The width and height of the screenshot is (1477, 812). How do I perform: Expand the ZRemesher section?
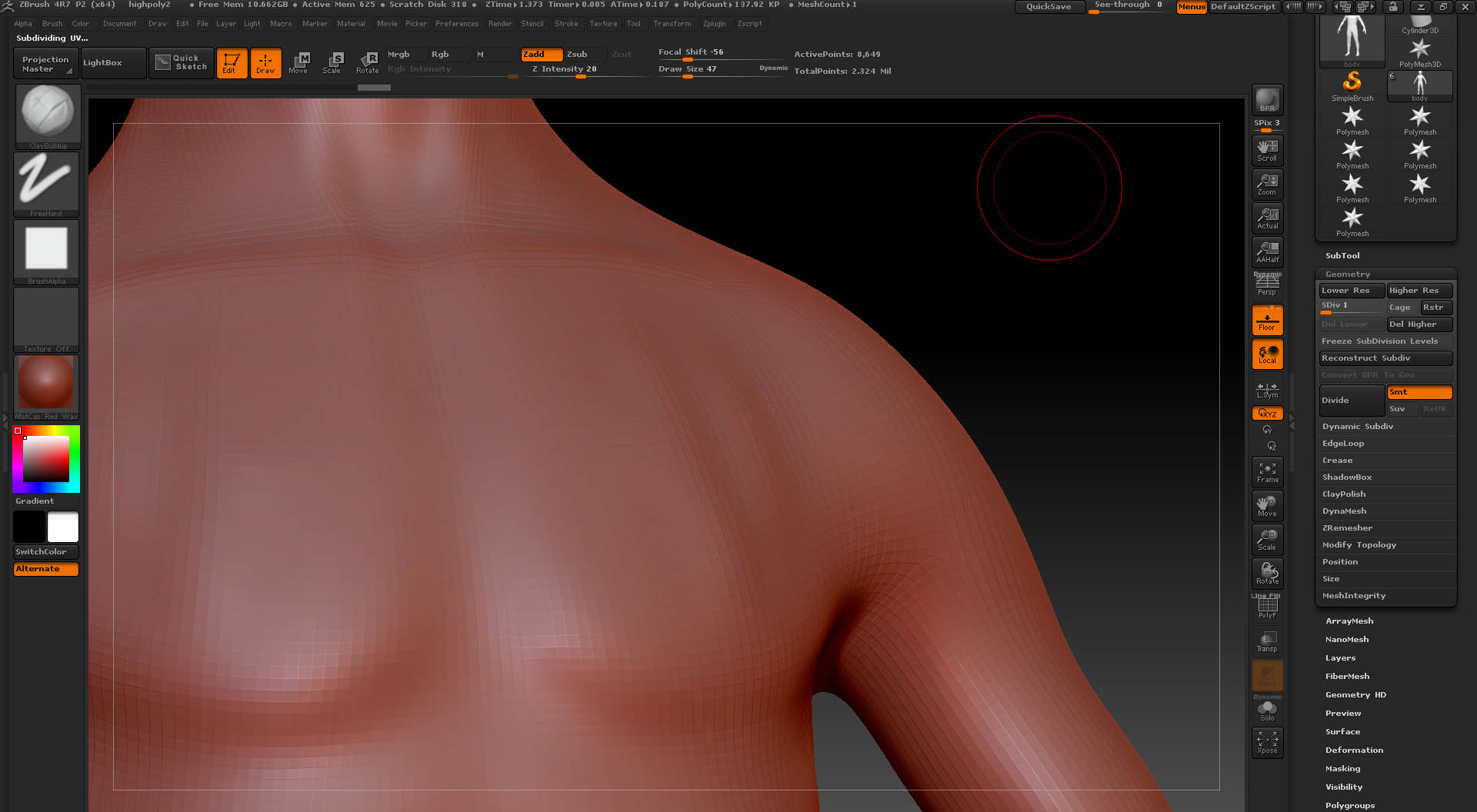[x=1347, y=527]
